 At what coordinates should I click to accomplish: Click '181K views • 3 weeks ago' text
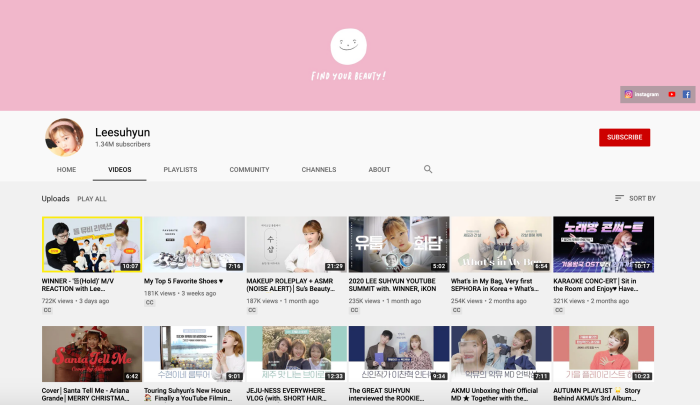coord(180,293)
